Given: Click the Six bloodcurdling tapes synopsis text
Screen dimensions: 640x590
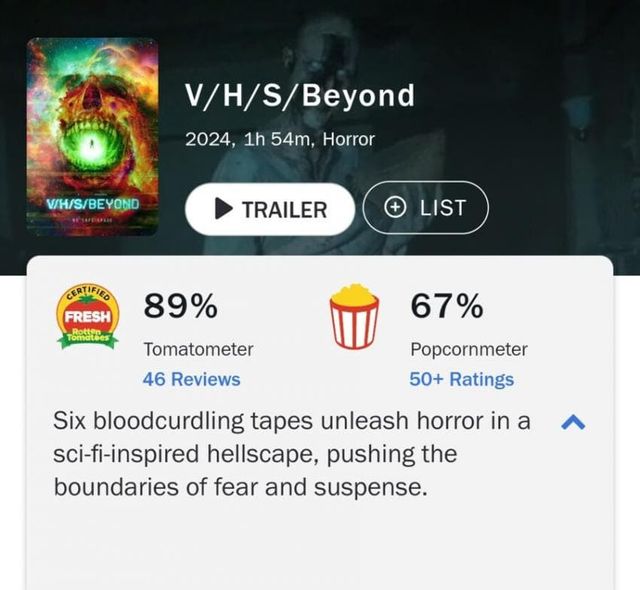Looking at the screenshot, I should click(291, 454).
